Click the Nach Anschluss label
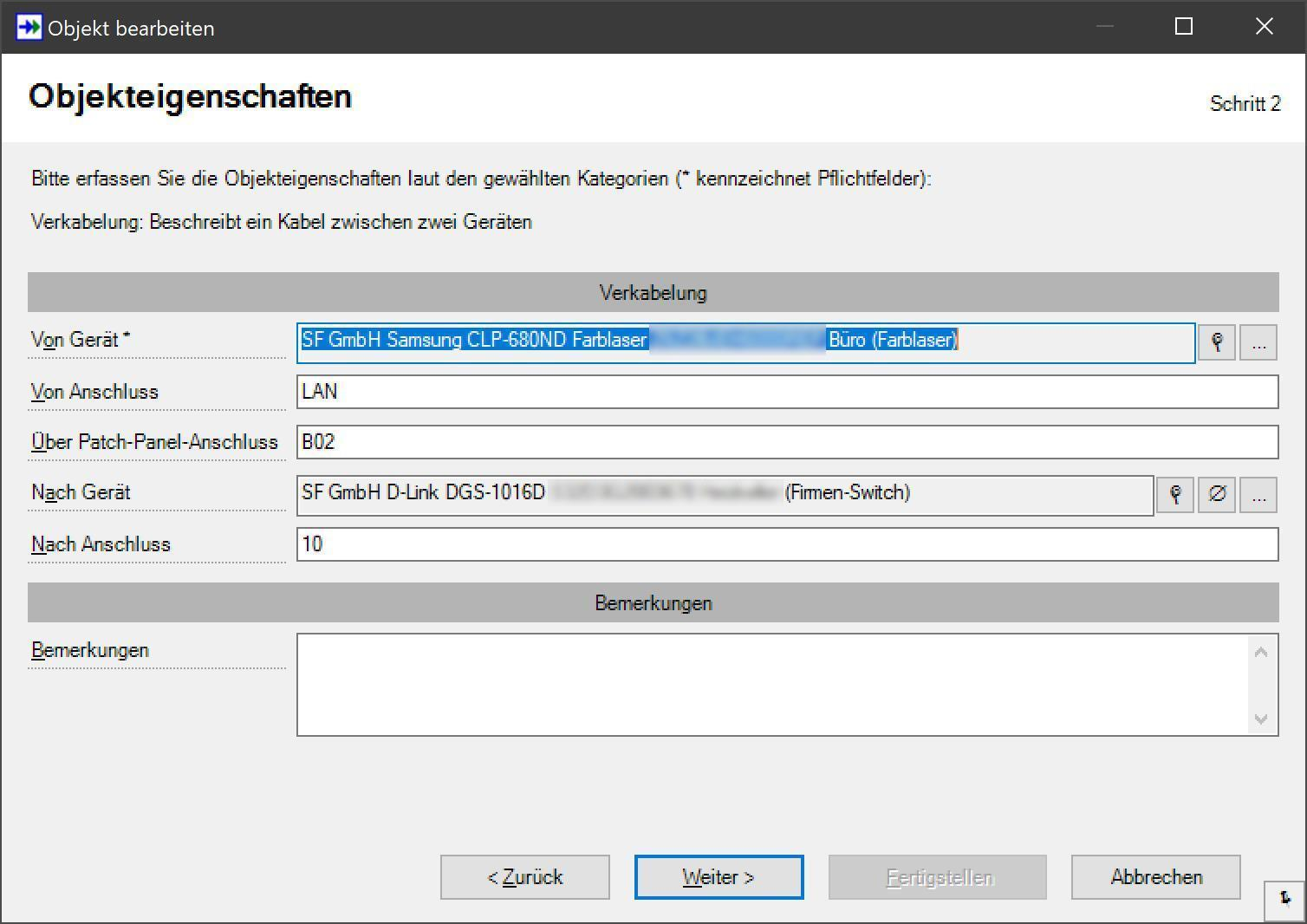Screen dimensions: 1307x924 coord(101,544)
